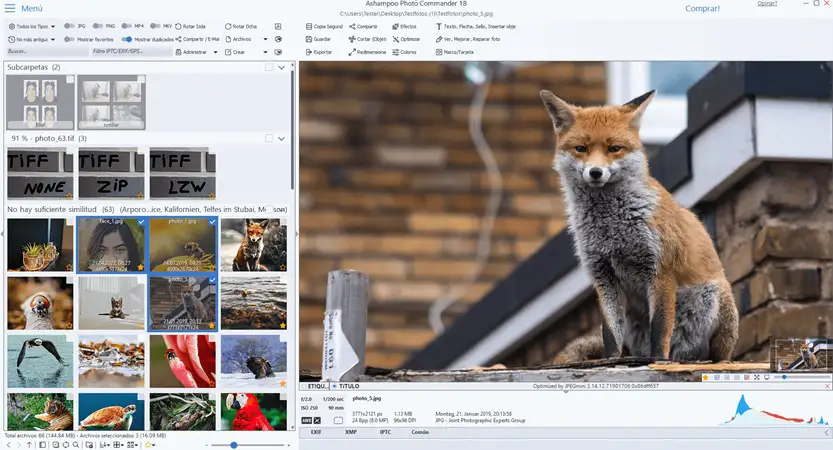Click Copia Seguridad backup icon
833x450 pixels.
(309, 26)
